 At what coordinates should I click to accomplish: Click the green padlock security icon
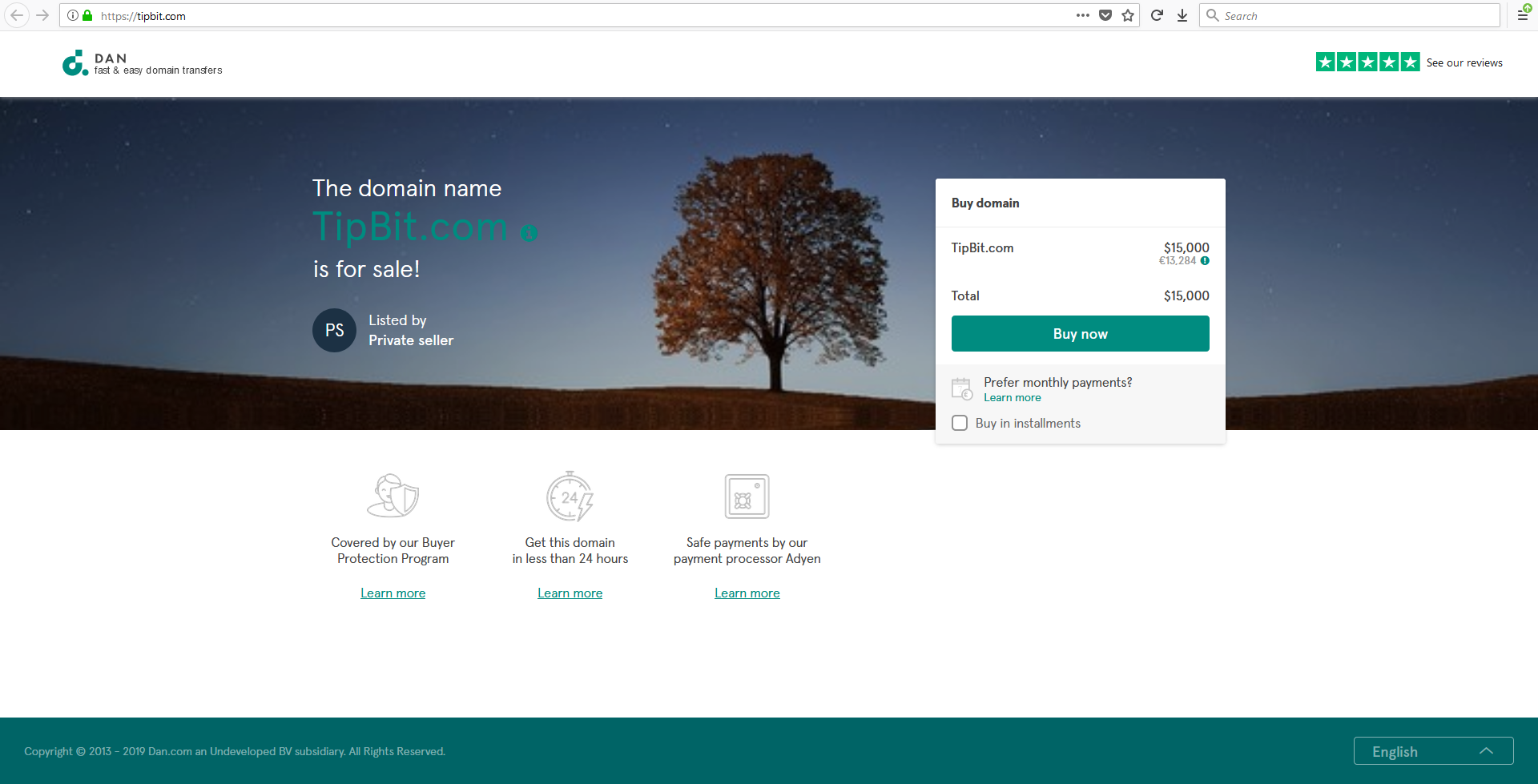(87, 15)
